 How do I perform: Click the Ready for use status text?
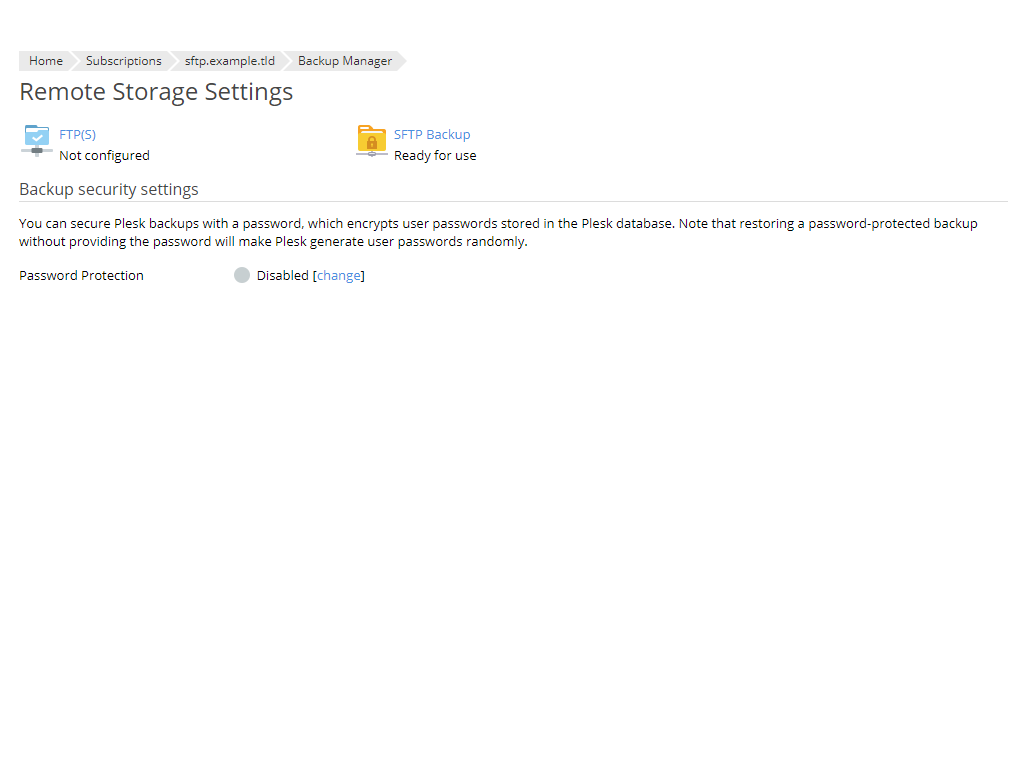435,155
